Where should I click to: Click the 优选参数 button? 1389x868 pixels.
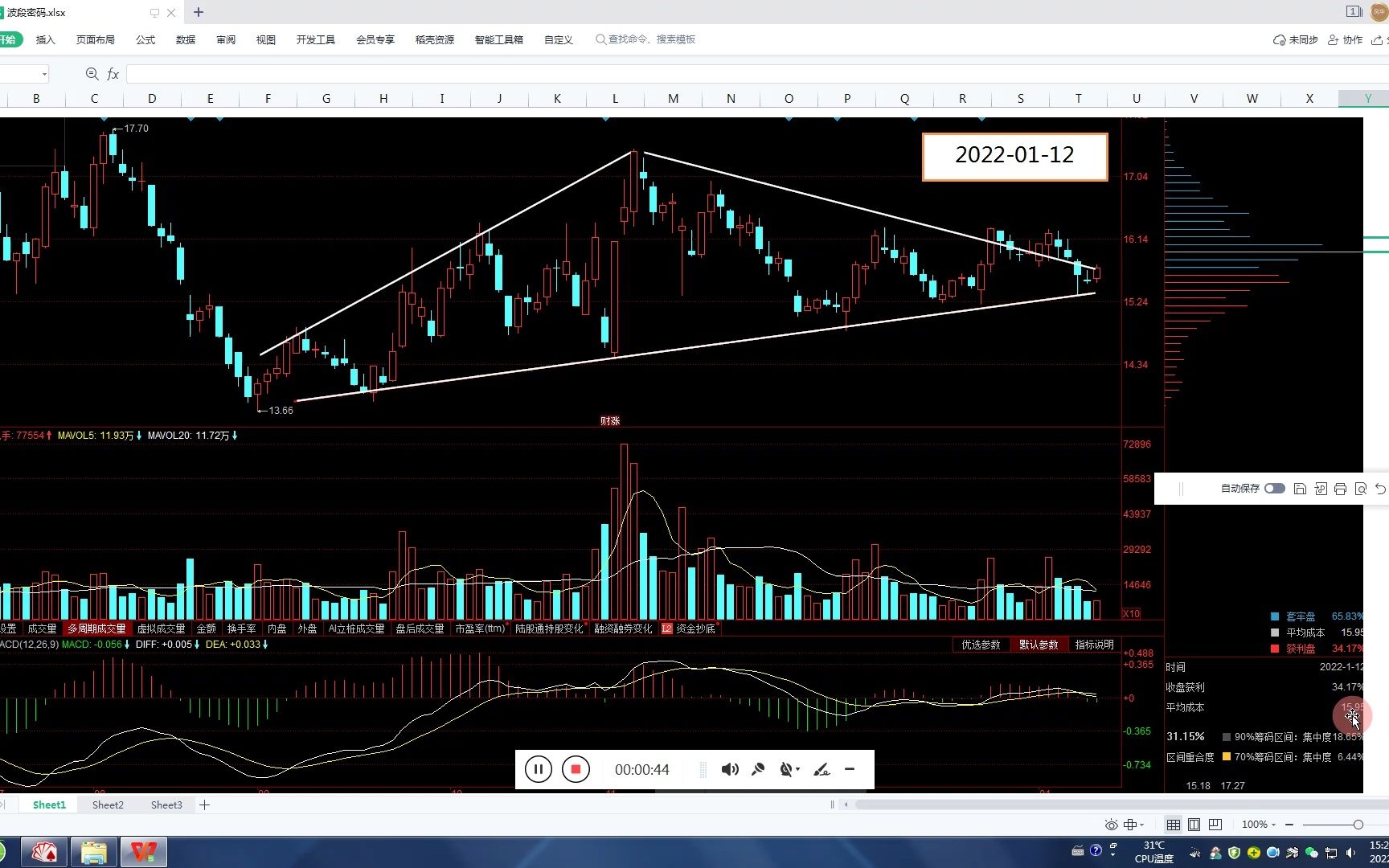click(981, 645)
